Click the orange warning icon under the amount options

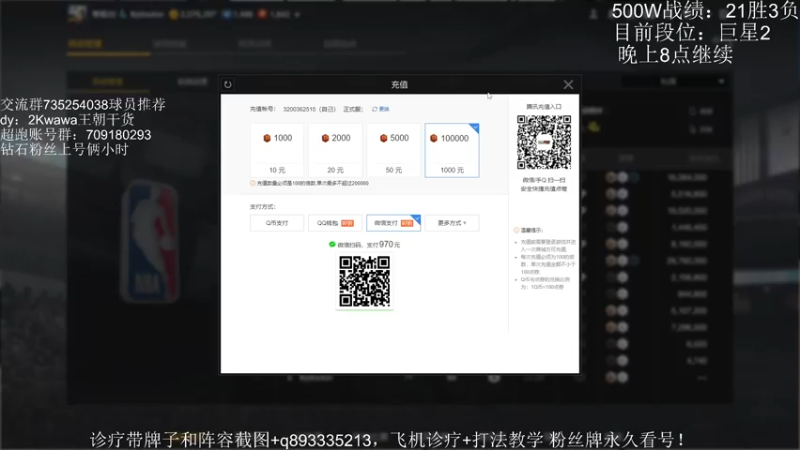tap(253, 183)
